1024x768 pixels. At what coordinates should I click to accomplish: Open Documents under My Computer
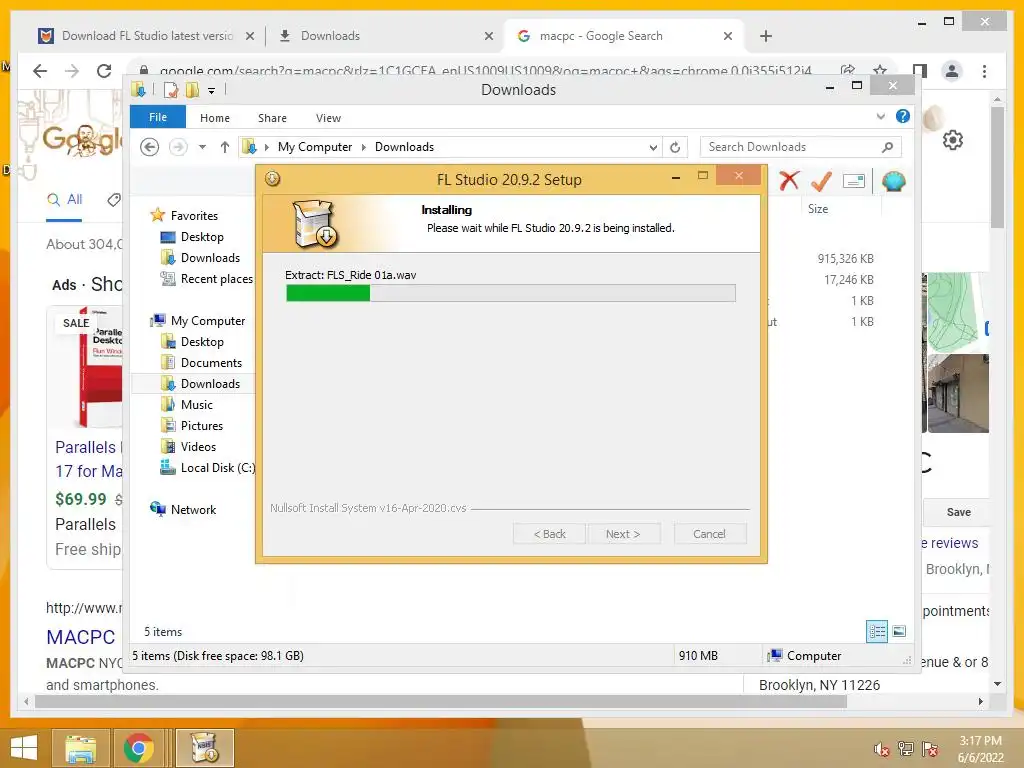click(211, 362)
